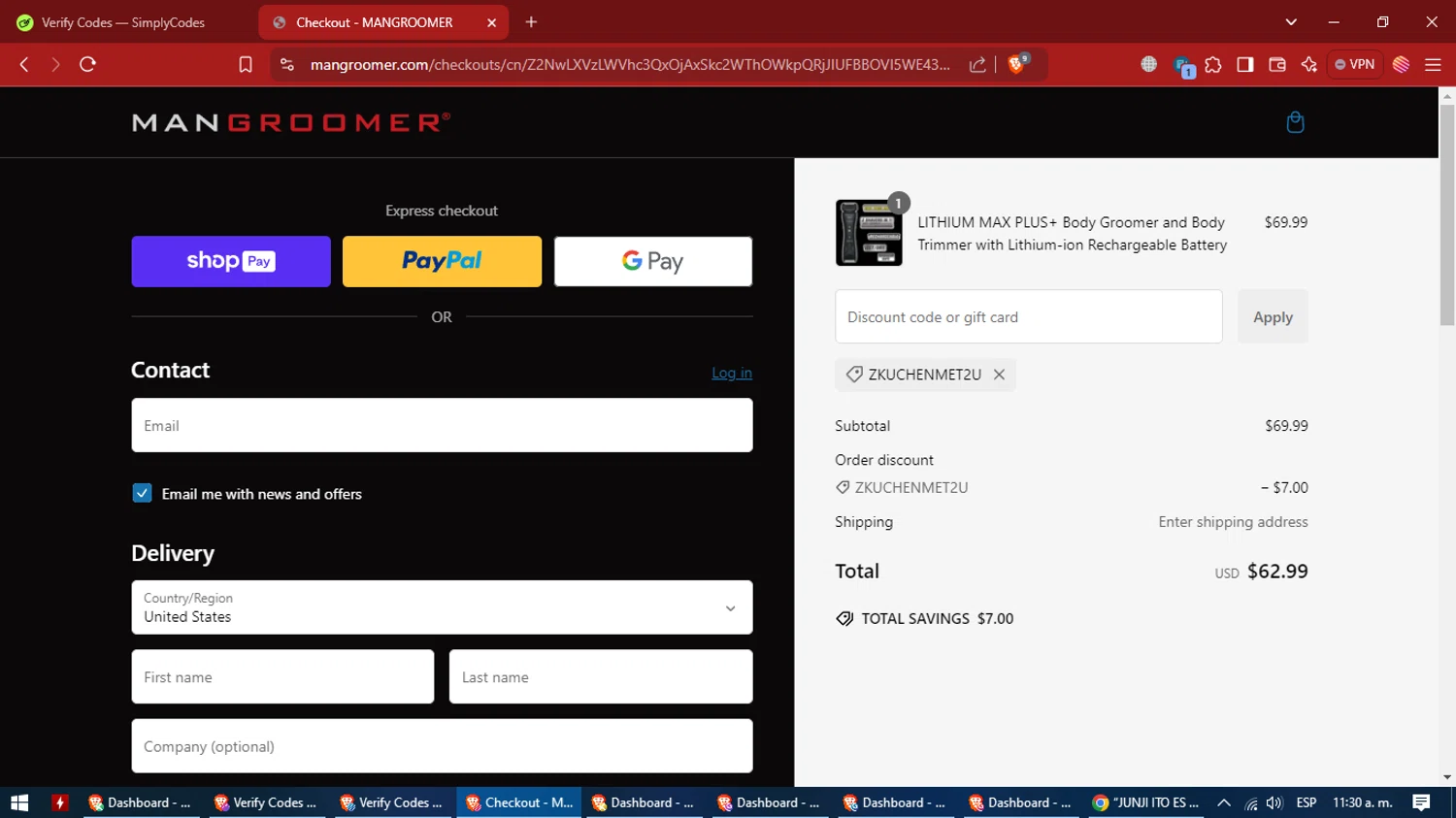Click the Brave Shields lion icon
Image resolution: width=1456 pixels, height=818 pixels.
(x=1016, y=64)
